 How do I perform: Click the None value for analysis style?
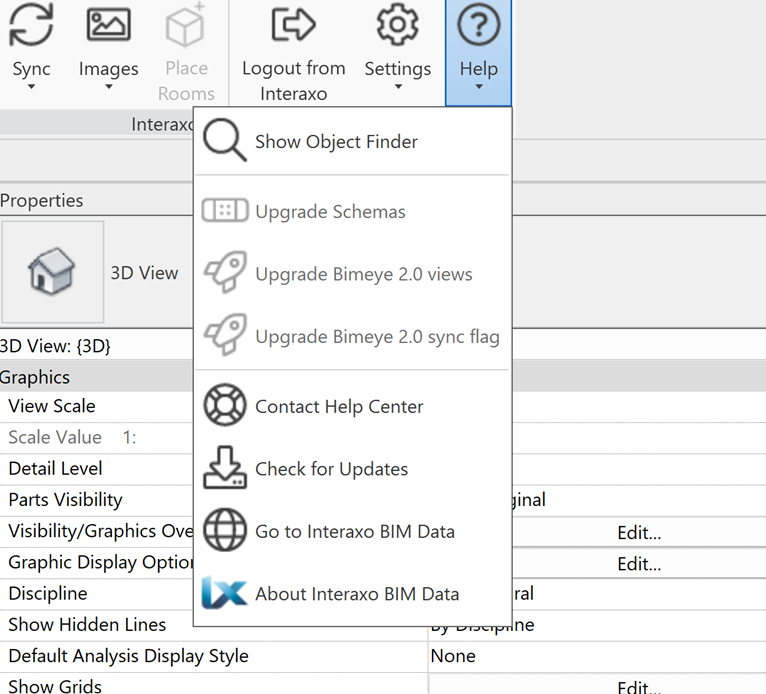tap(453, 656)
